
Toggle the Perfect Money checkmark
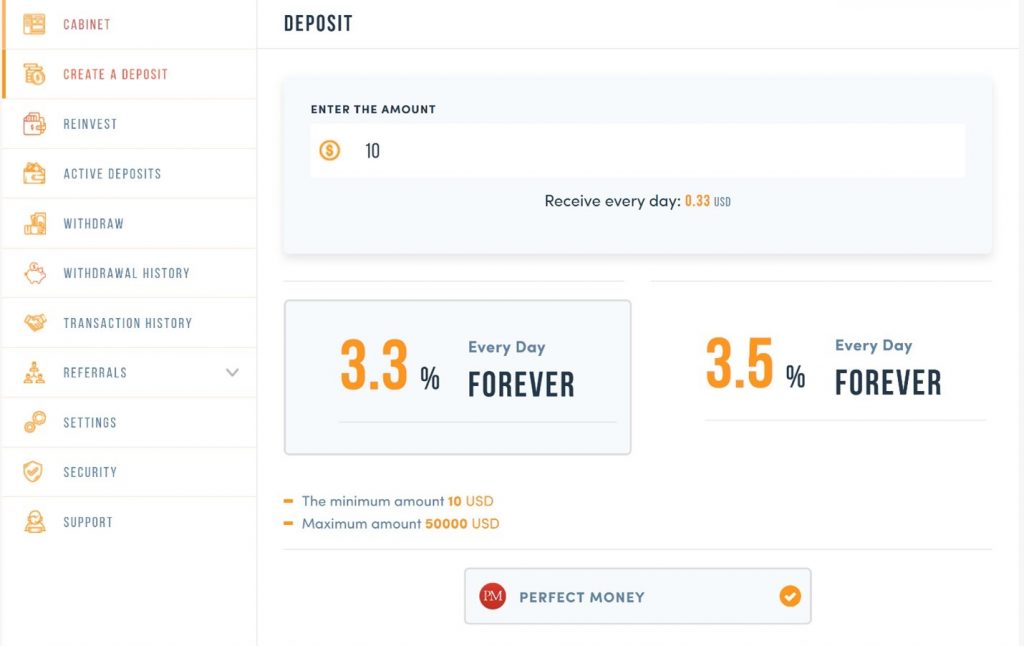coord(790,596)
